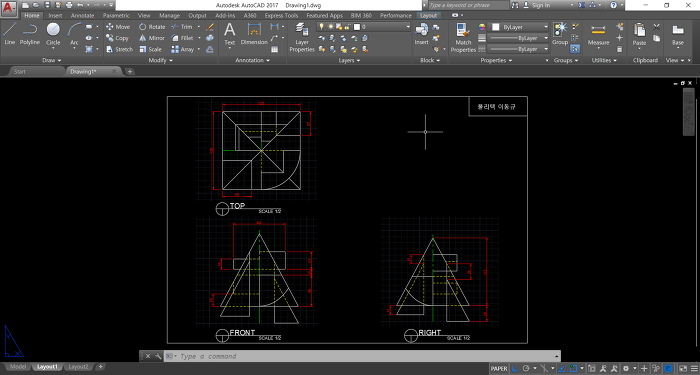Click the object color wheel icon
Image resolution: width=700 pixels, height=375 pixels.
(481, 27)
